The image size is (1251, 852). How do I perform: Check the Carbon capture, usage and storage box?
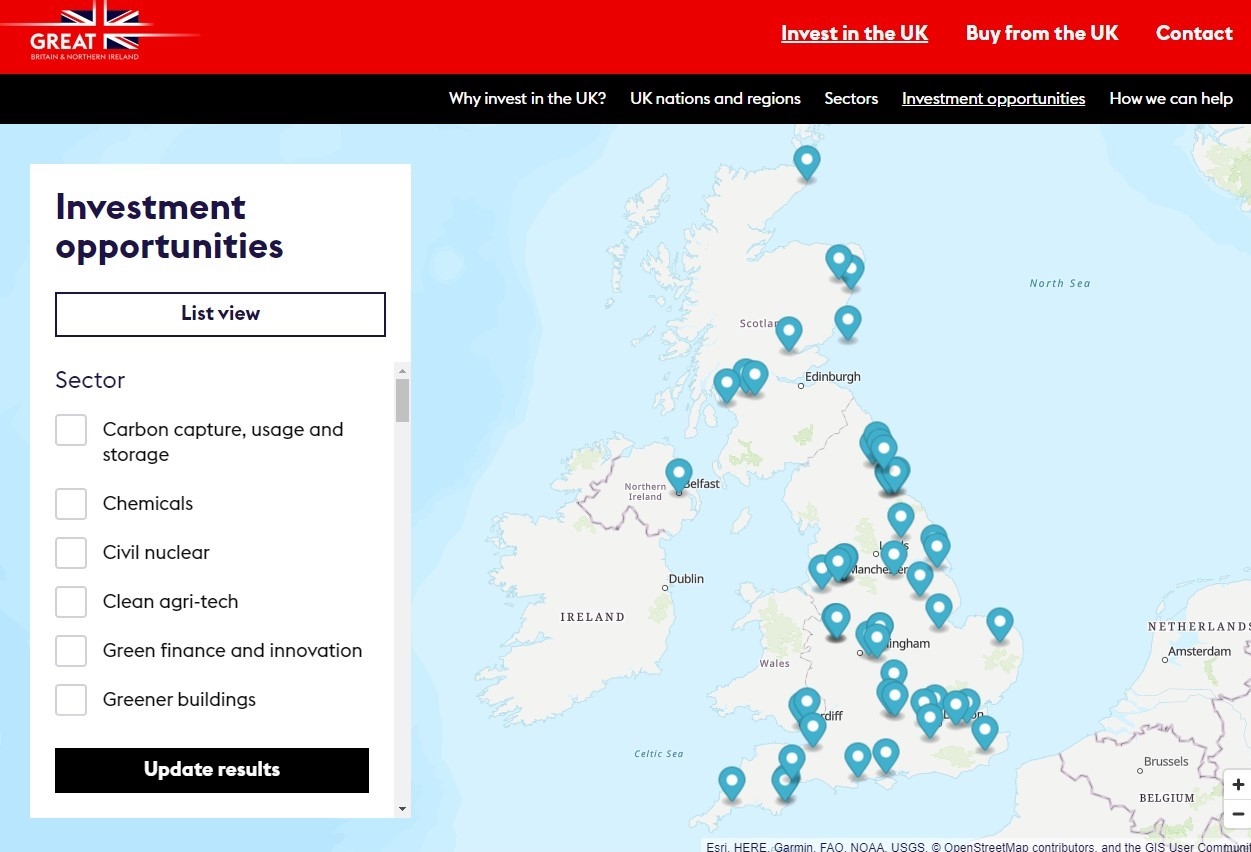tap(71, 431)
